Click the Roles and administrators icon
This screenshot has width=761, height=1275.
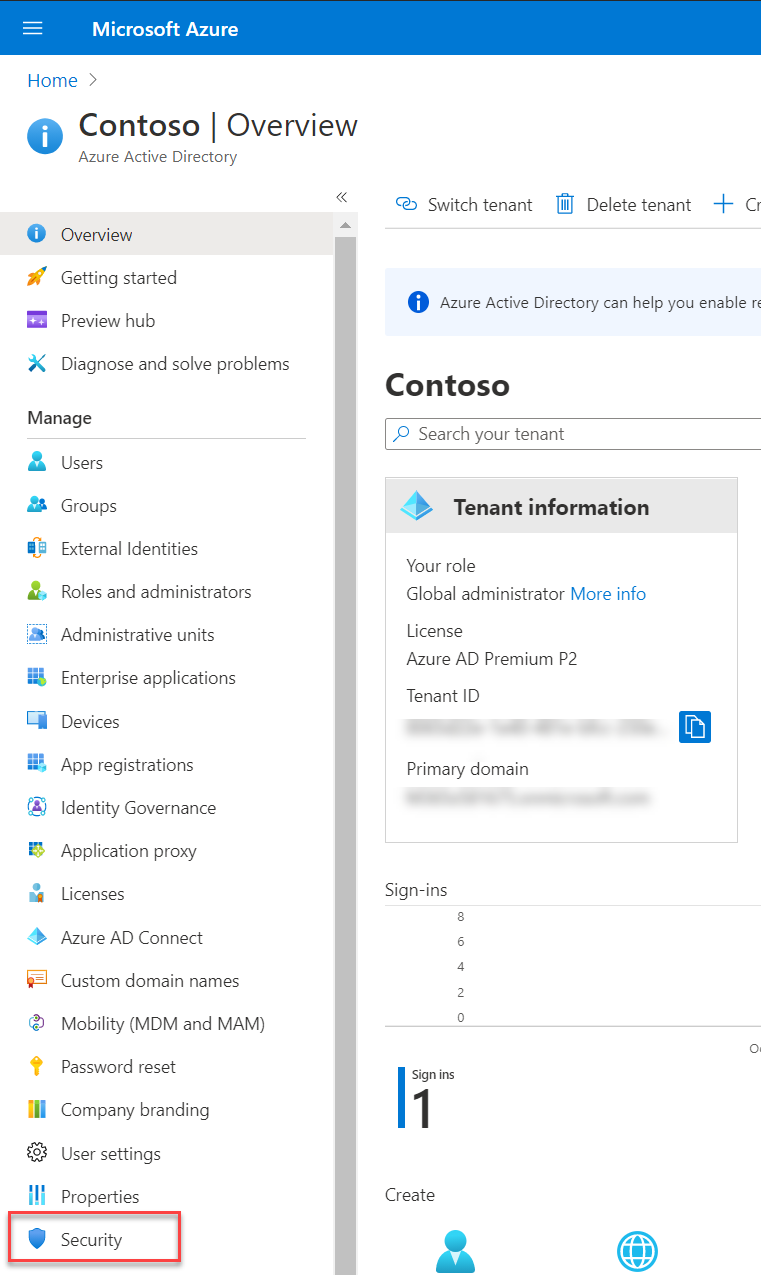pyautogui.click(x=37, y=591)
